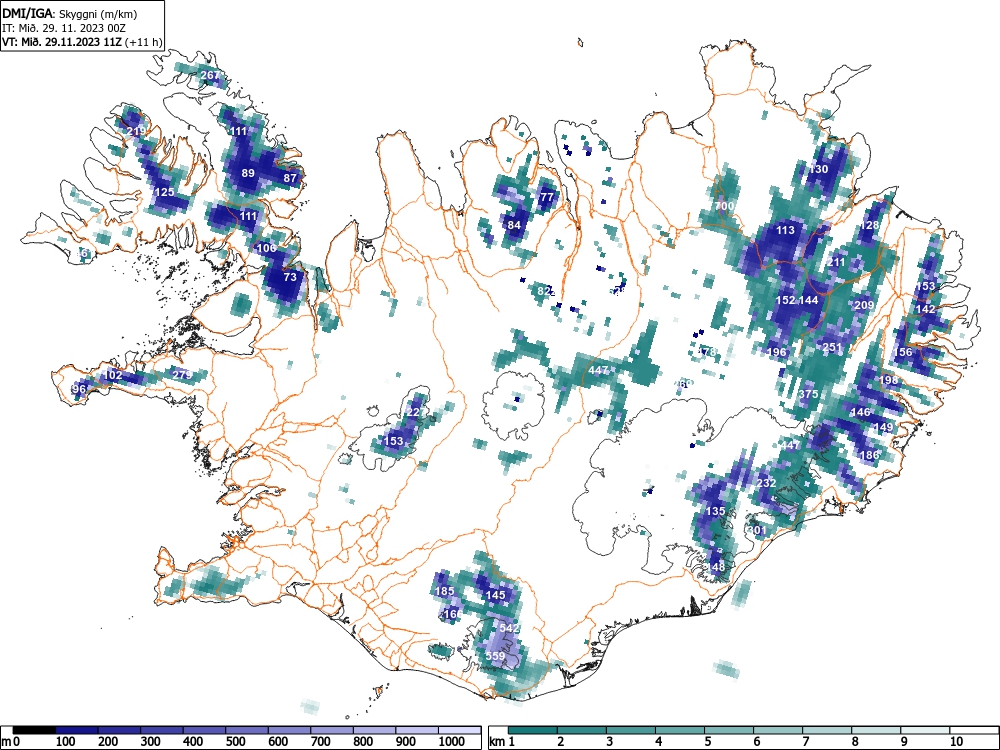Click the 113 visibility value

785,230
